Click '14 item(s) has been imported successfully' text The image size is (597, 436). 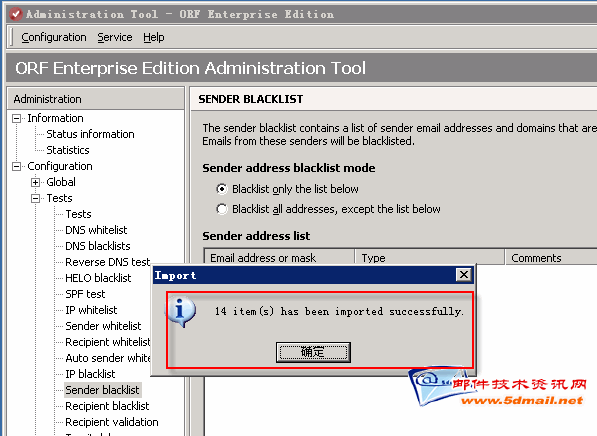tap(339, 311)
